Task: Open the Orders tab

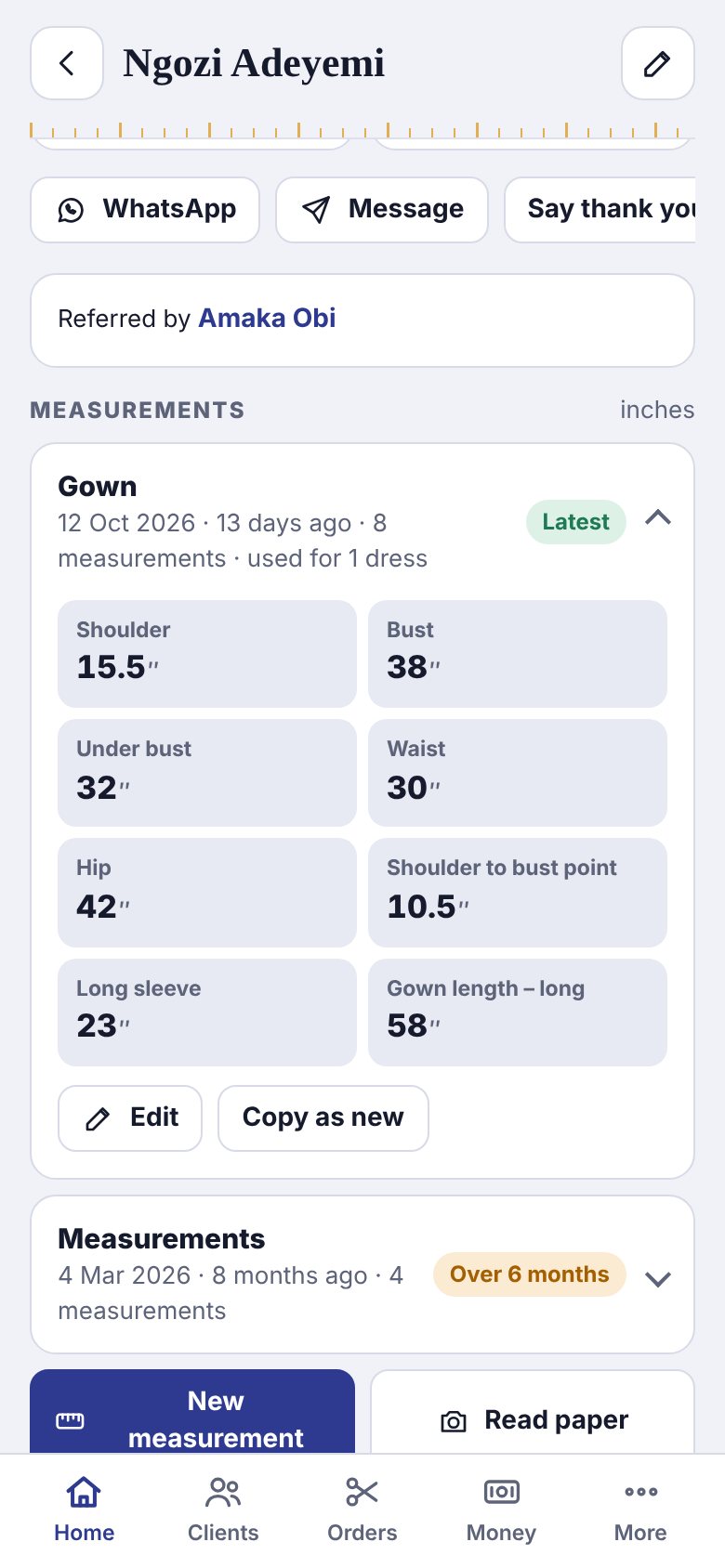Action: [x=362, y=1510]
